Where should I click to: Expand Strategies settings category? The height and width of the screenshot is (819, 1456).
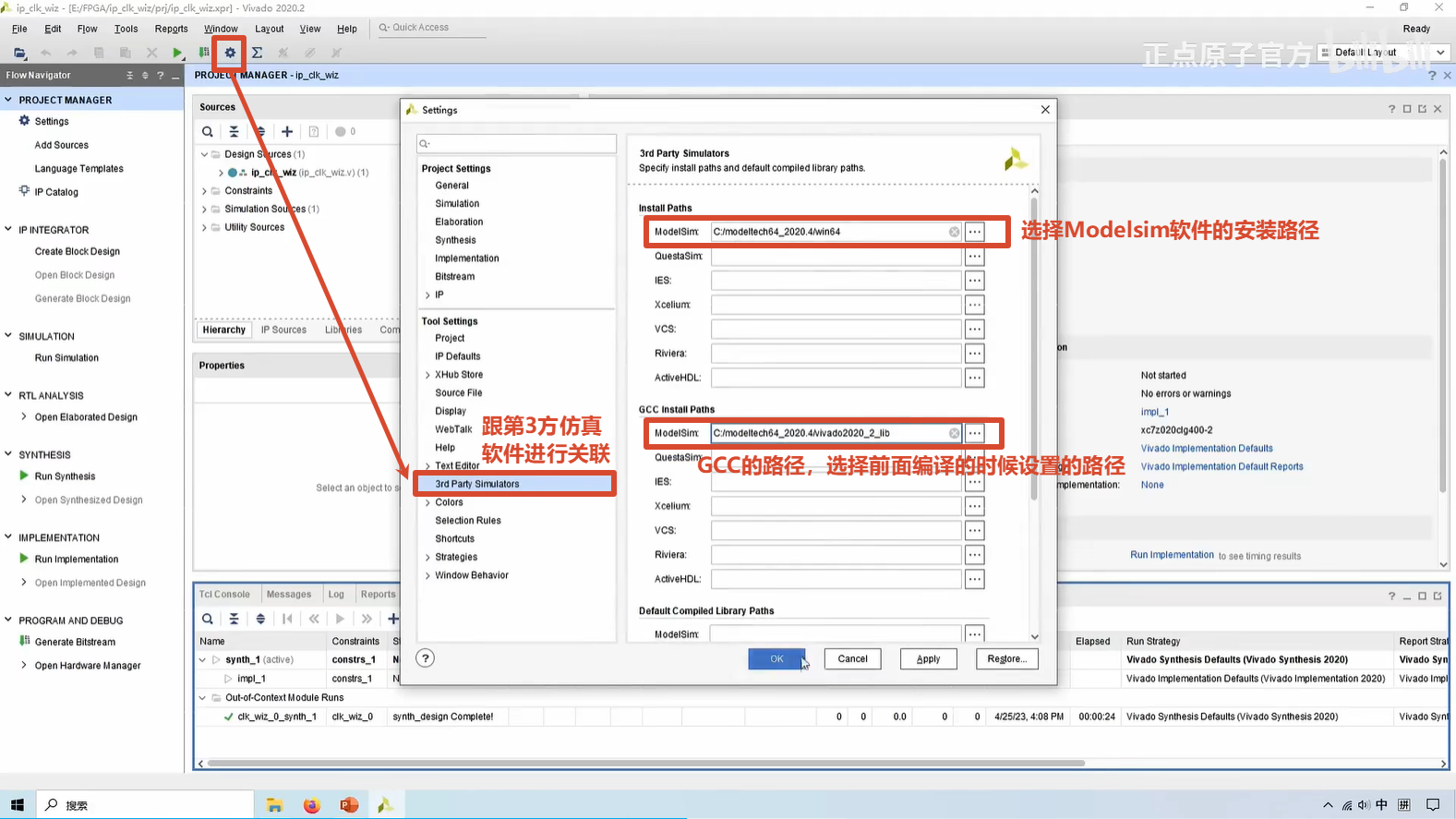pyautogui.click(x=427, y=558)
